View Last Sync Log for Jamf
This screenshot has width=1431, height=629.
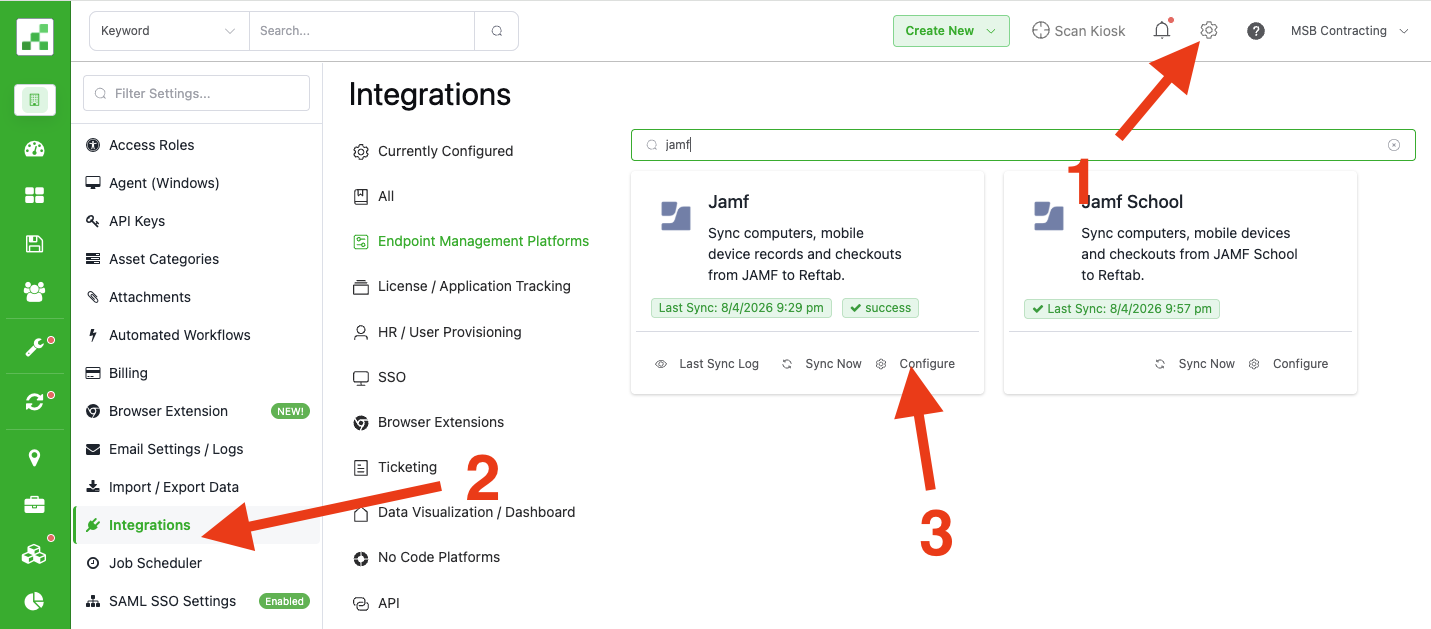click(x=708, y=364)
